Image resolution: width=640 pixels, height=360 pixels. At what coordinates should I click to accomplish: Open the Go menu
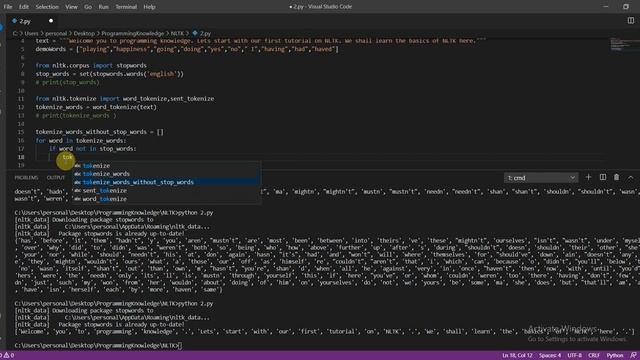[88, 7]
